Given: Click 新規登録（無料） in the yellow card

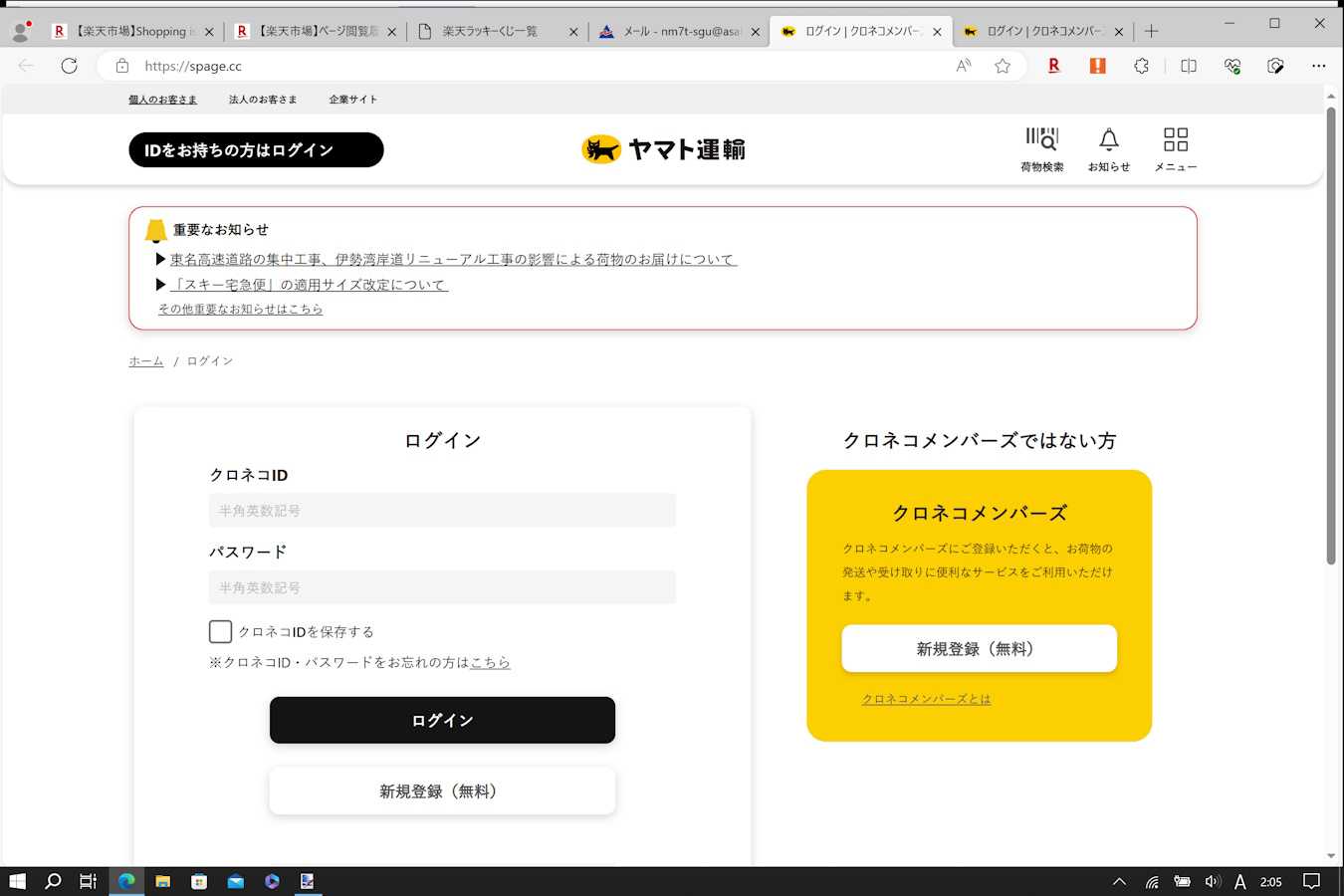Looking at the screenshot, I should point(980,648).
